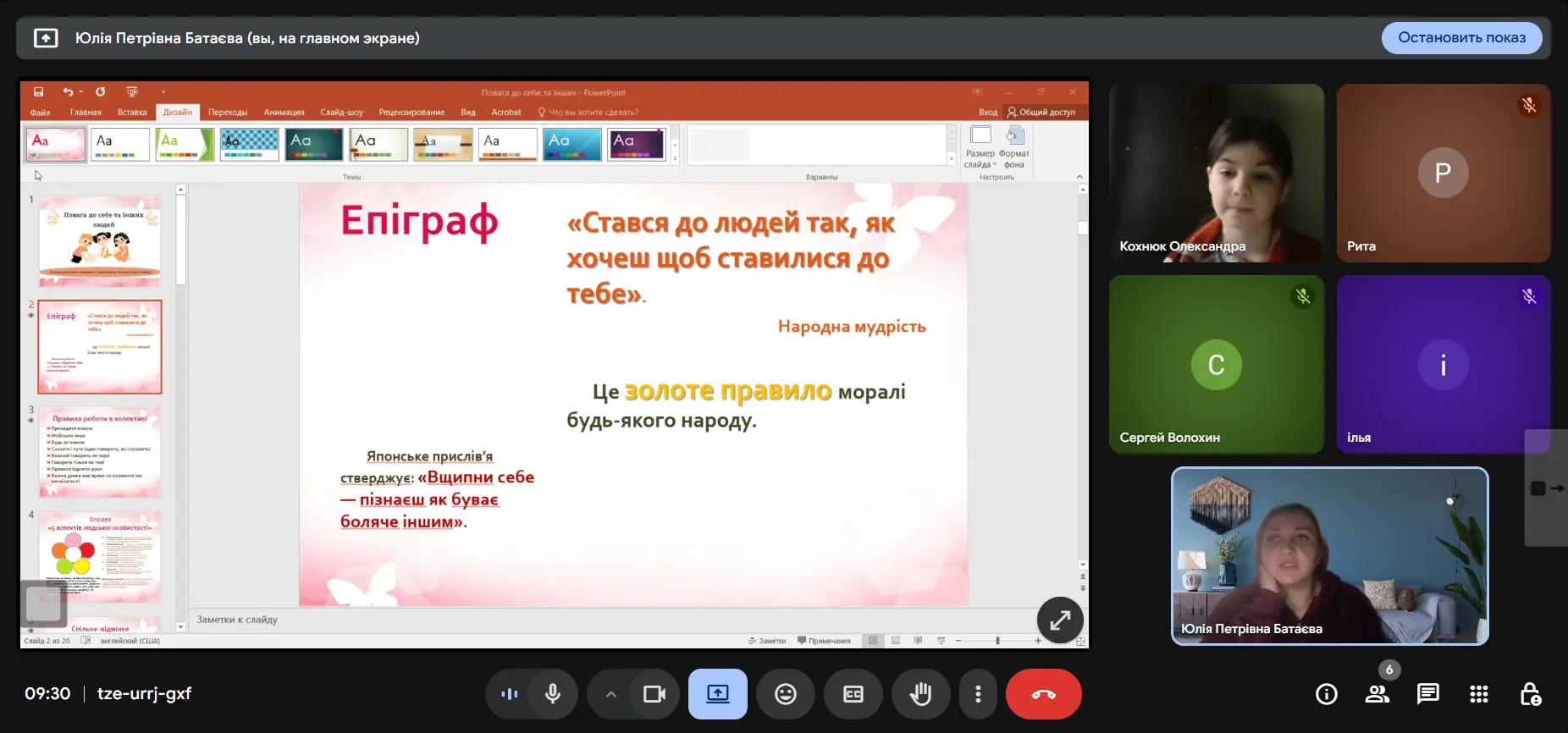Click the host controls lock icon
This screenshot has height=733, width=1568.
[x=1529, y=694]
